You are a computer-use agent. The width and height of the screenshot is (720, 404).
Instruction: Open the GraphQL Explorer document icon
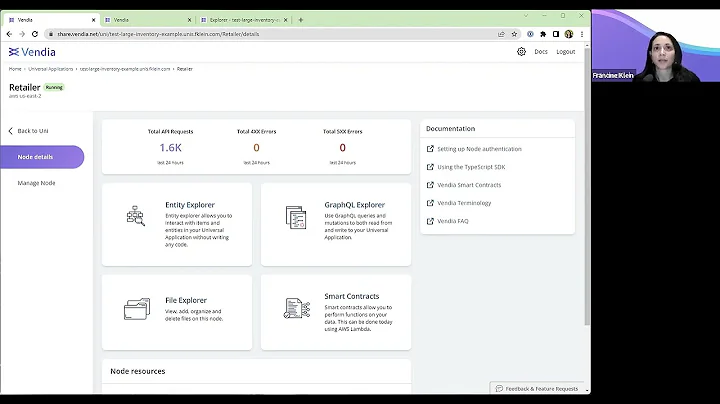296,217
